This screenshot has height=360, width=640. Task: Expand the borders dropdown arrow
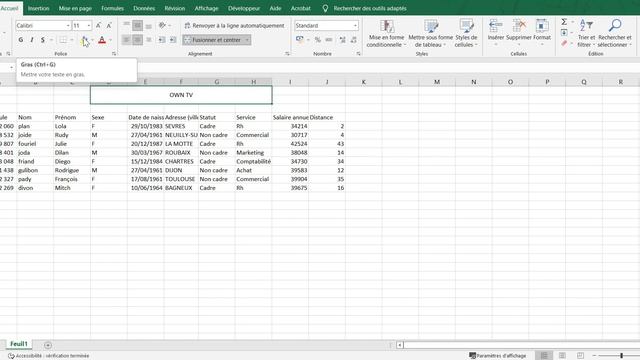coord(71,40)
